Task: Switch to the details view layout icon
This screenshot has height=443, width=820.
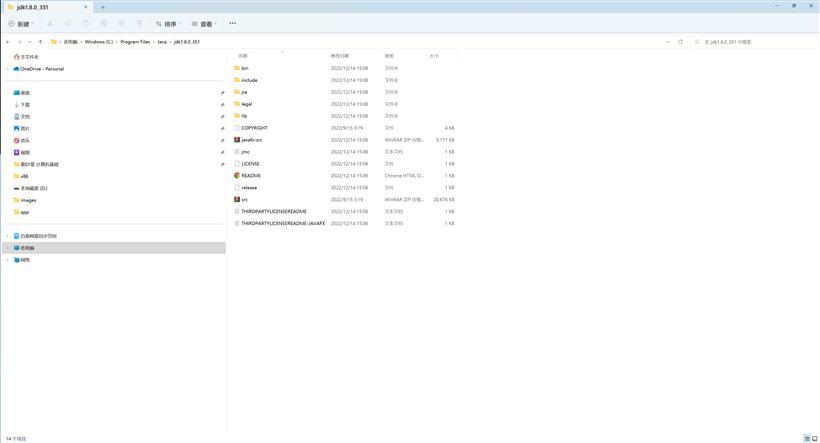Action: click(x=807, y=439)
